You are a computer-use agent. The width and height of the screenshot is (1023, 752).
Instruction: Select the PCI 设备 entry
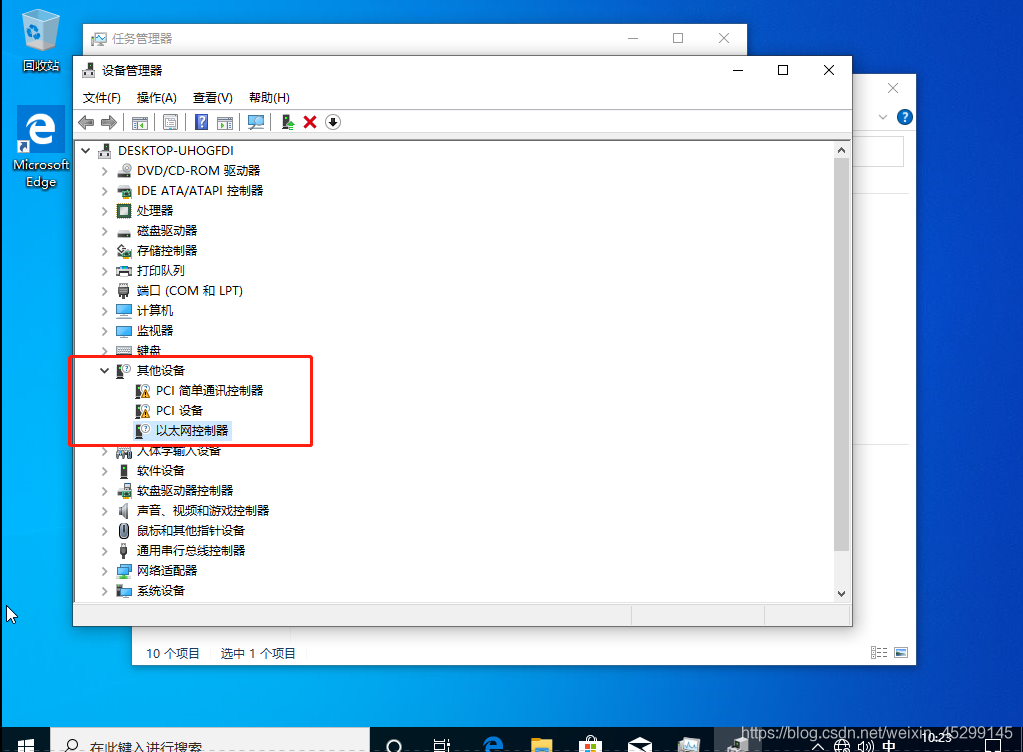tap(179, 411)
